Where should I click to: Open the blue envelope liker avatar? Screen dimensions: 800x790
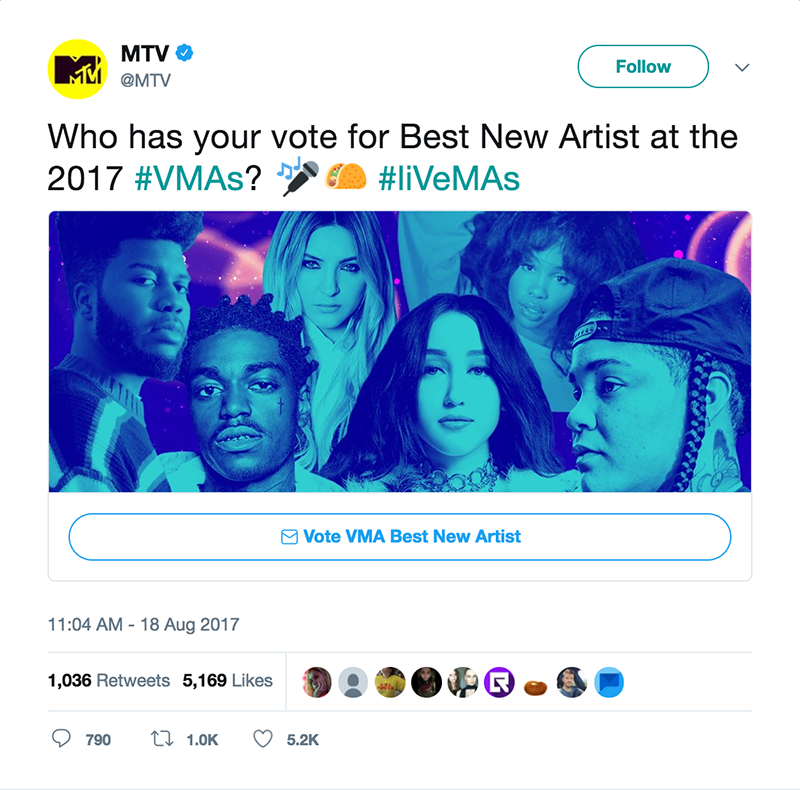[609, 682]
